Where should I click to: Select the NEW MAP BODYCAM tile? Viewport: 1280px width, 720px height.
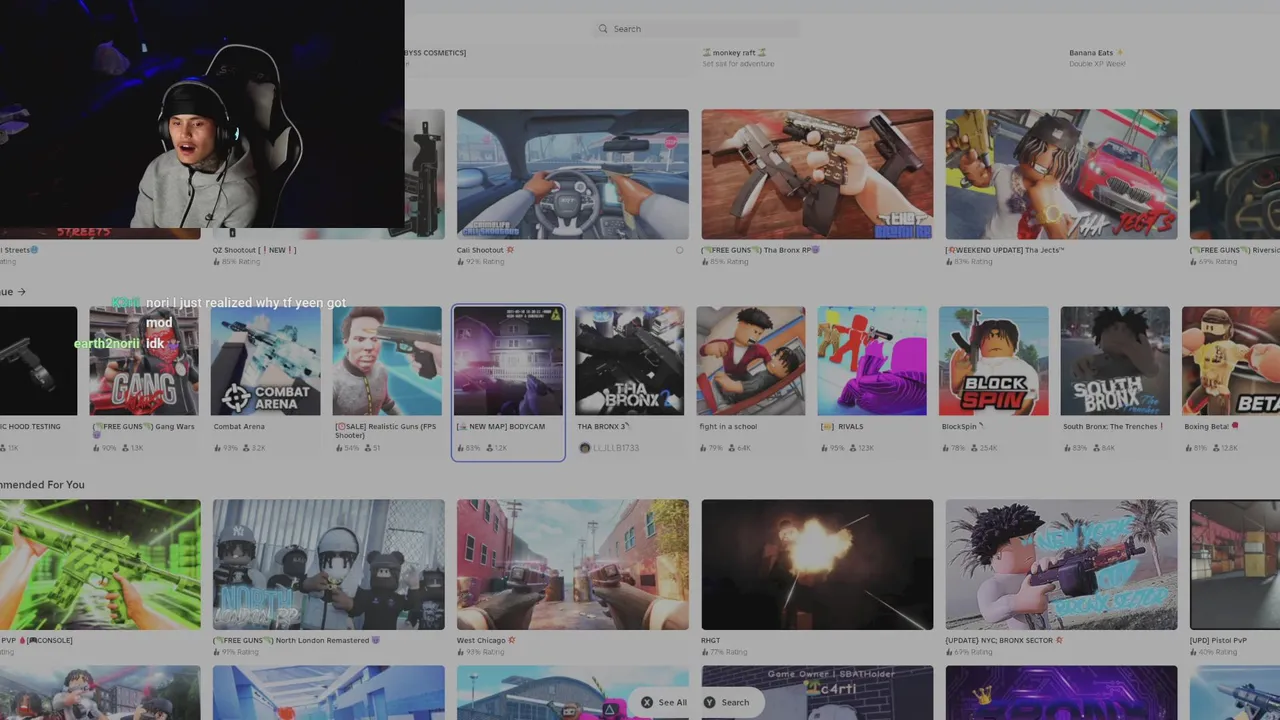point(508,383)
